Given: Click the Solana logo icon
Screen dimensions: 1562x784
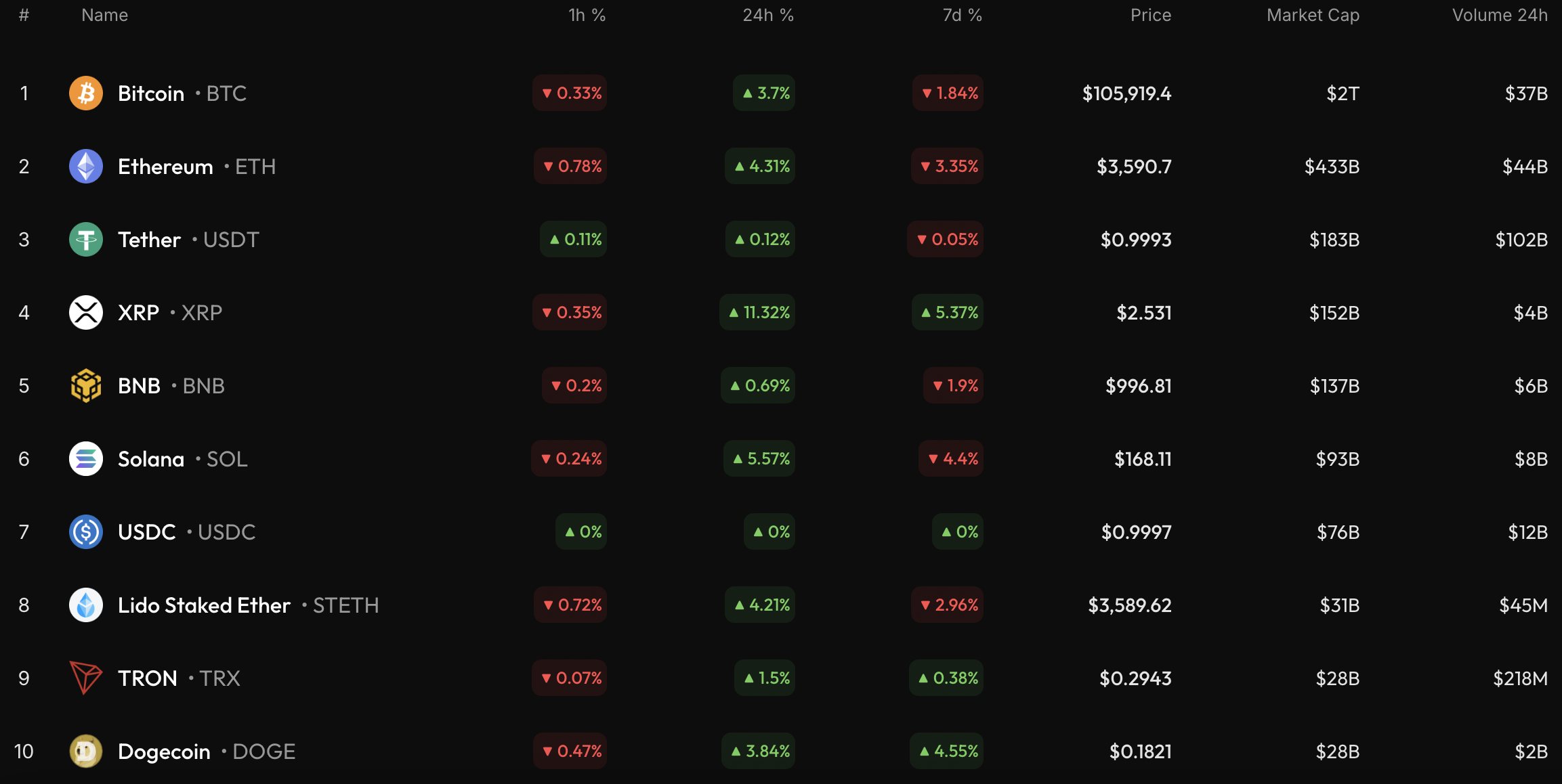Looking at the screenshot, I should [86, 459].
